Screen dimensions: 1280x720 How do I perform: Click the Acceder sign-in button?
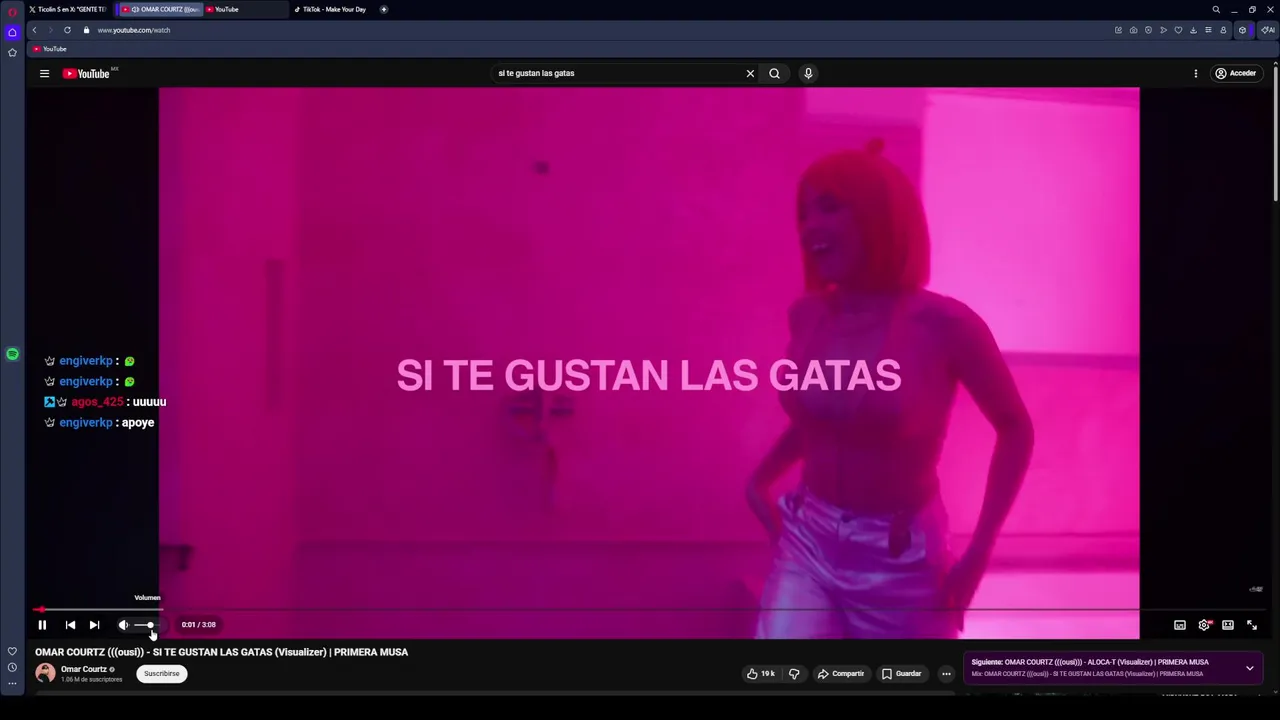pyautogui.click(x=1236, y=73)
